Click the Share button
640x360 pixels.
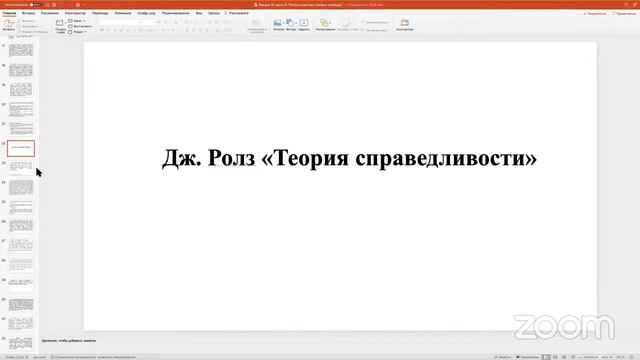coord(595,13)
